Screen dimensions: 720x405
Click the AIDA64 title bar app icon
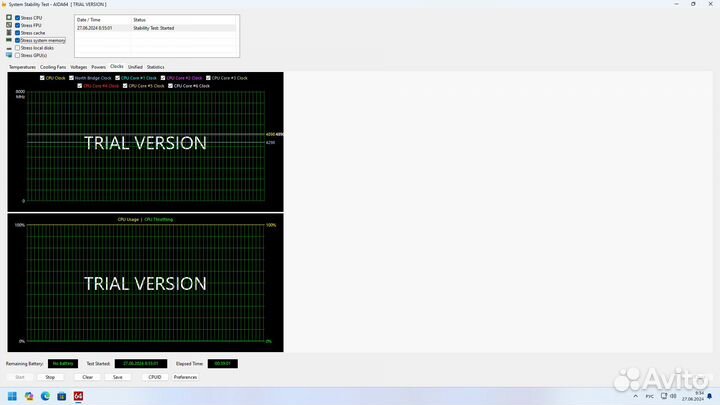click(x=4, y=4)
